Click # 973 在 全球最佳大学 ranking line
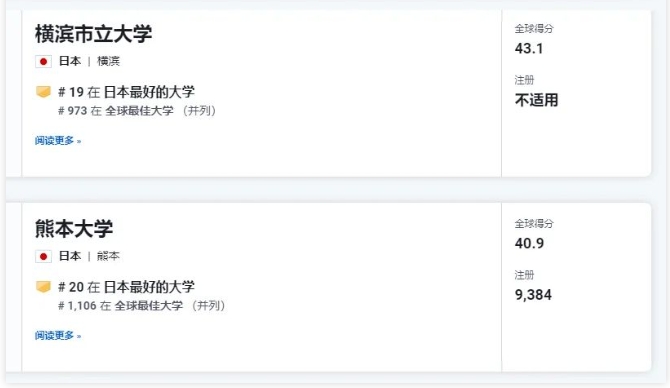Screen dimensions: 670x388 tap(137, 111)
